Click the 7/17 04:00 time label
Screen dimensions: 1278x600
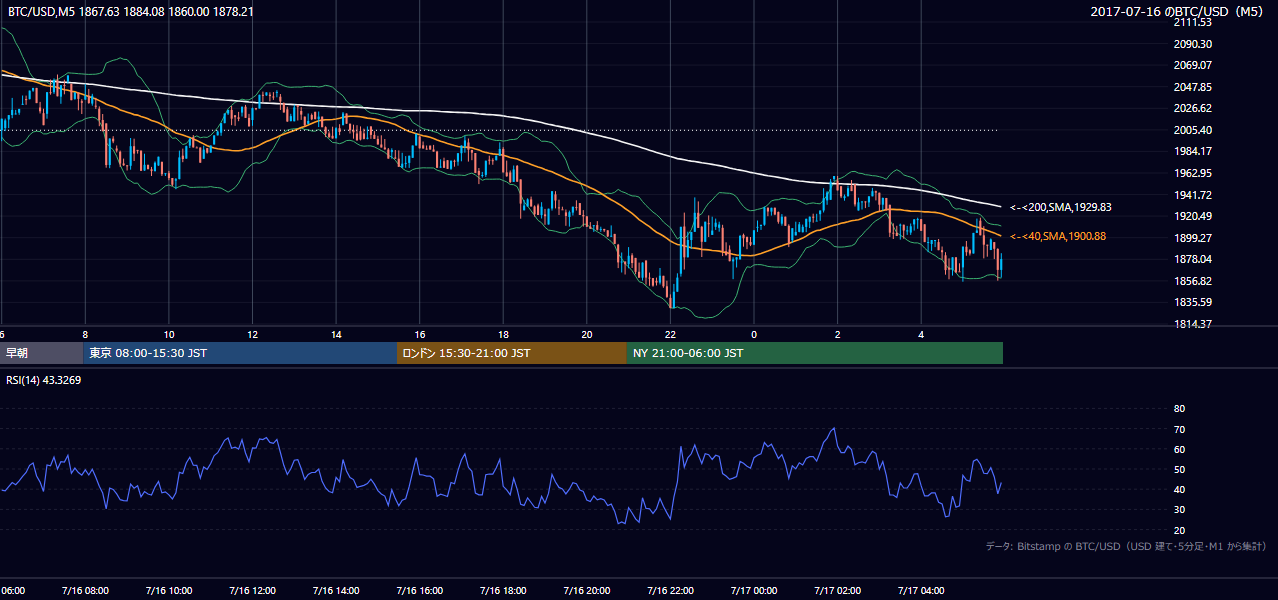point(921,591)
